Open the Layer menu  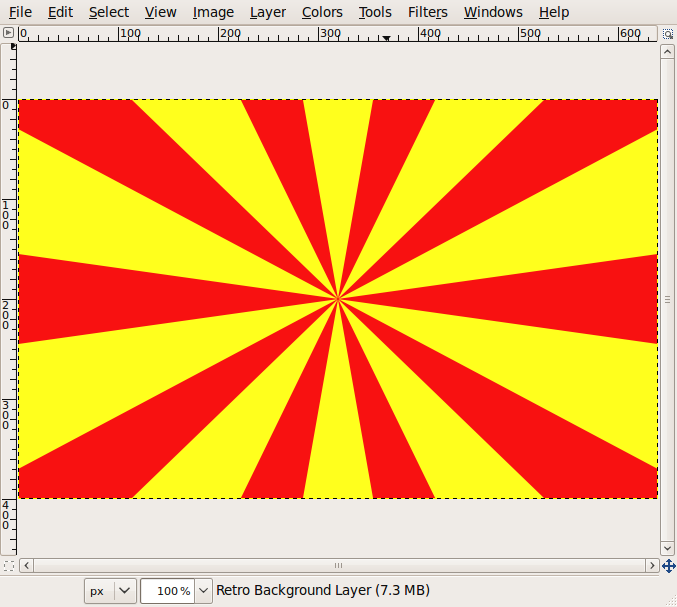coord(268,12)
